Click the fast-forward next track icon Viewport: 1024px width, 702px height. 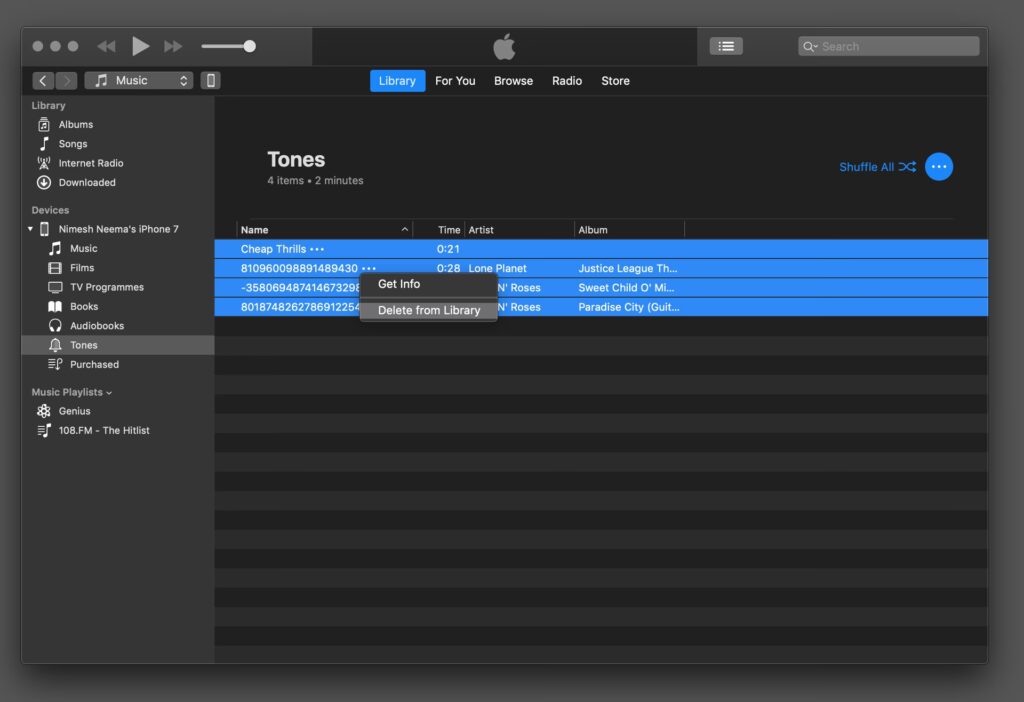point(173,46)
